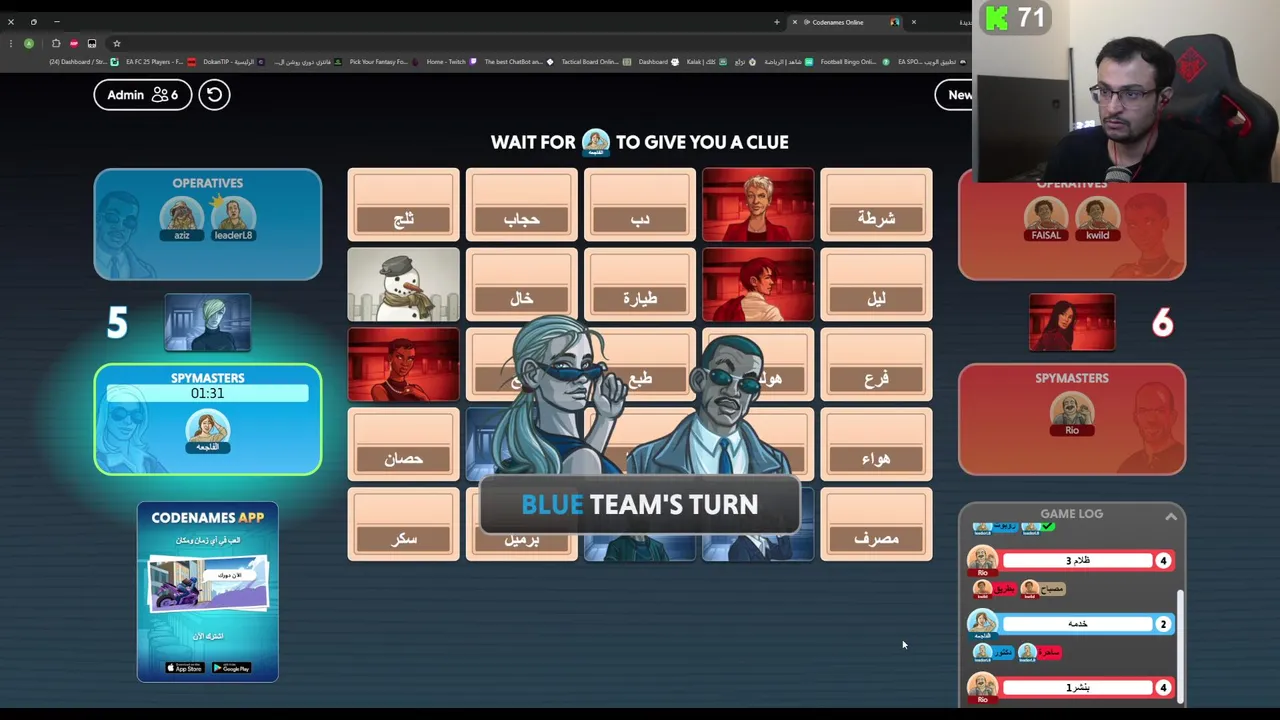Click the green browser profile icon
Image resolution: width=1280 pixels, height=720 pixels.
tap(29, 43)
